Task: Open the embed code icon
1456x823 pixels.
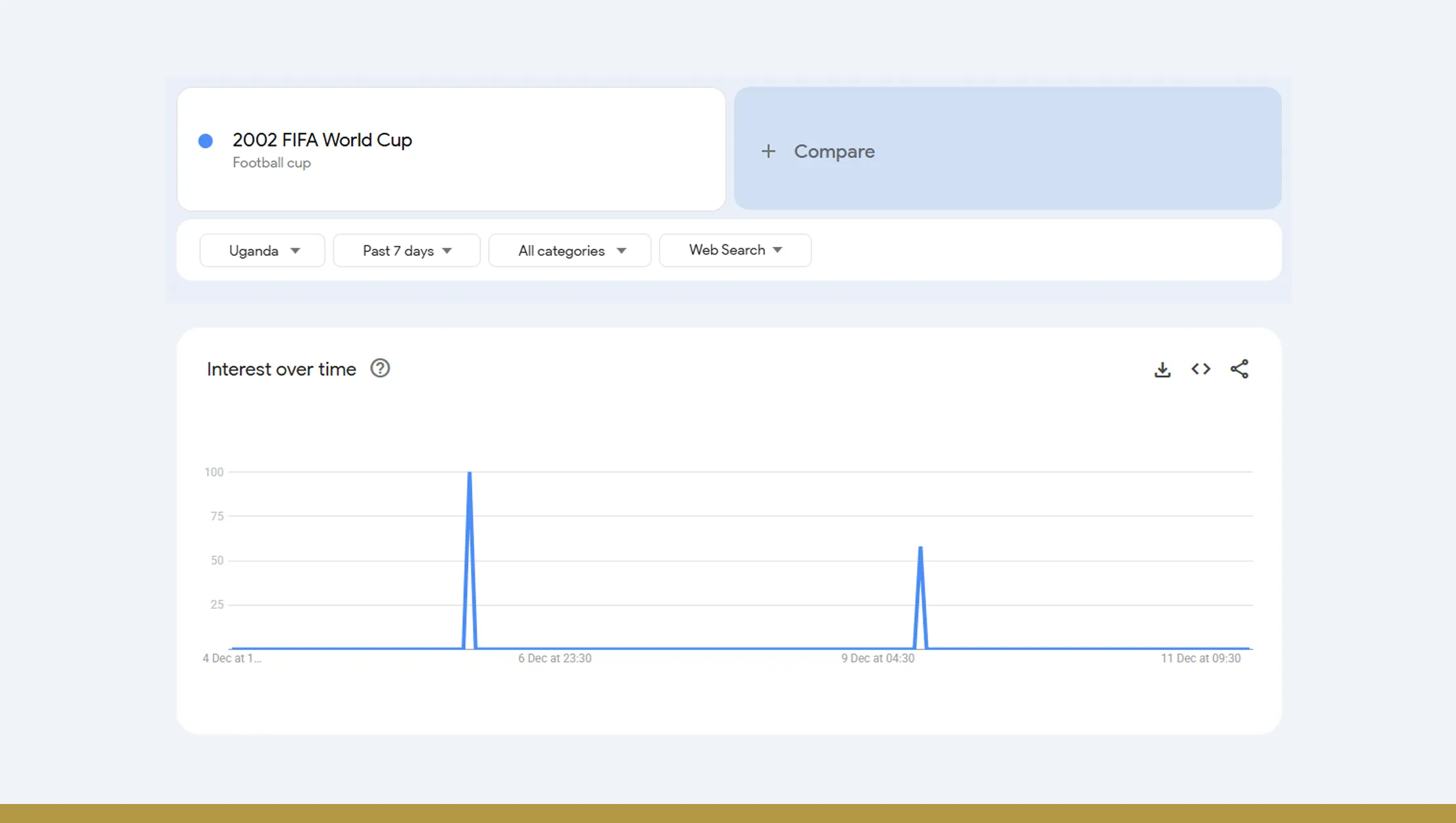Action: [x=1201, y=369]
